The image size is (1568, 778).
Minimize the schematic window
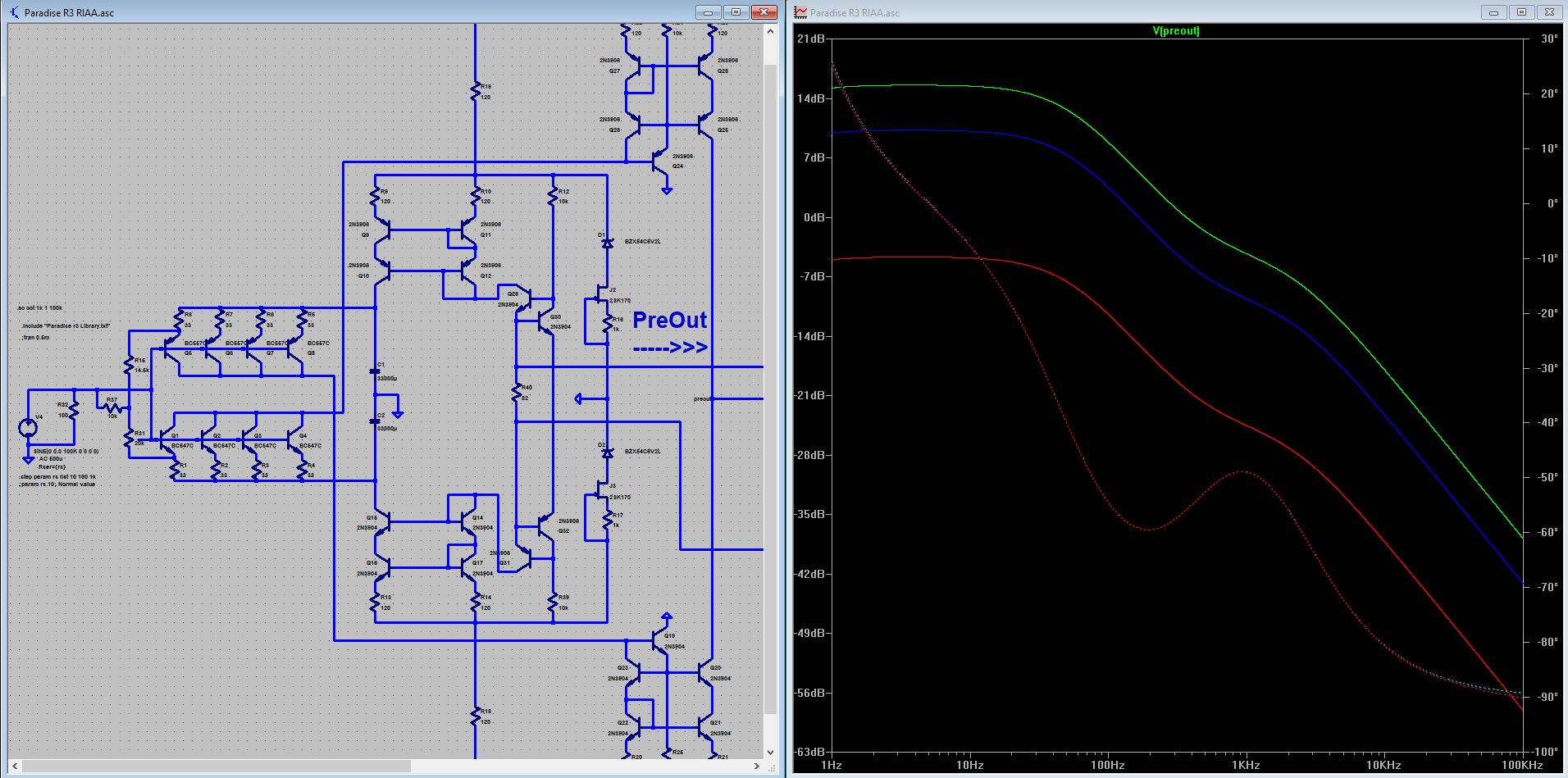(x=709, y=12)
